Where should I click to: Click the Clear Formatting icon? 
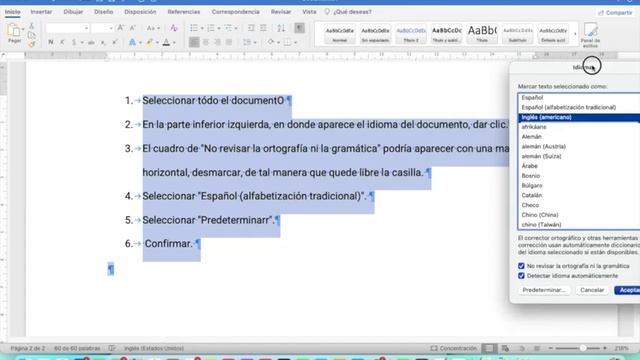[x=174, y=28]
